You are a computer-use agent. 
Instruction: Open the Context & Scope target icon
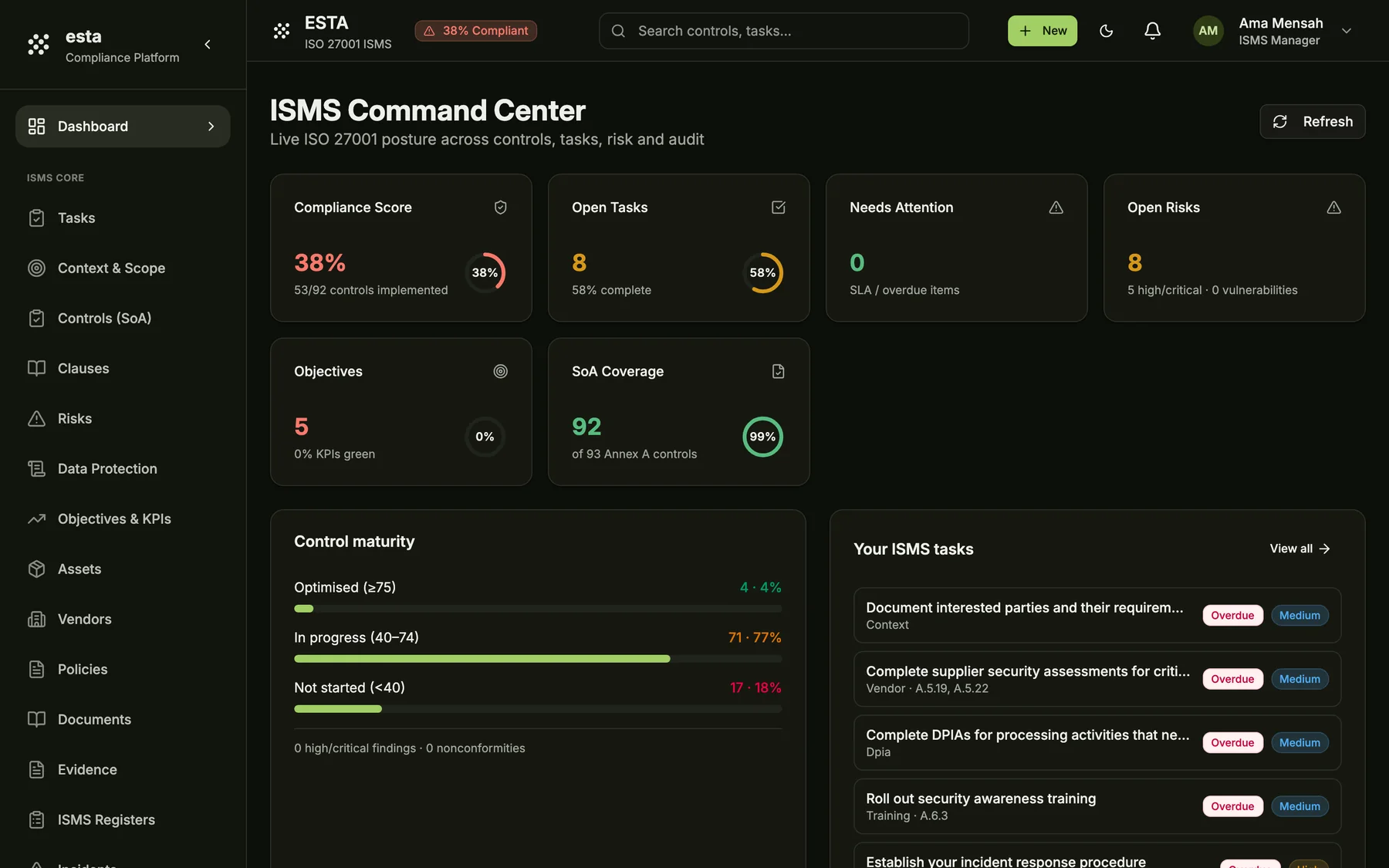36,269
